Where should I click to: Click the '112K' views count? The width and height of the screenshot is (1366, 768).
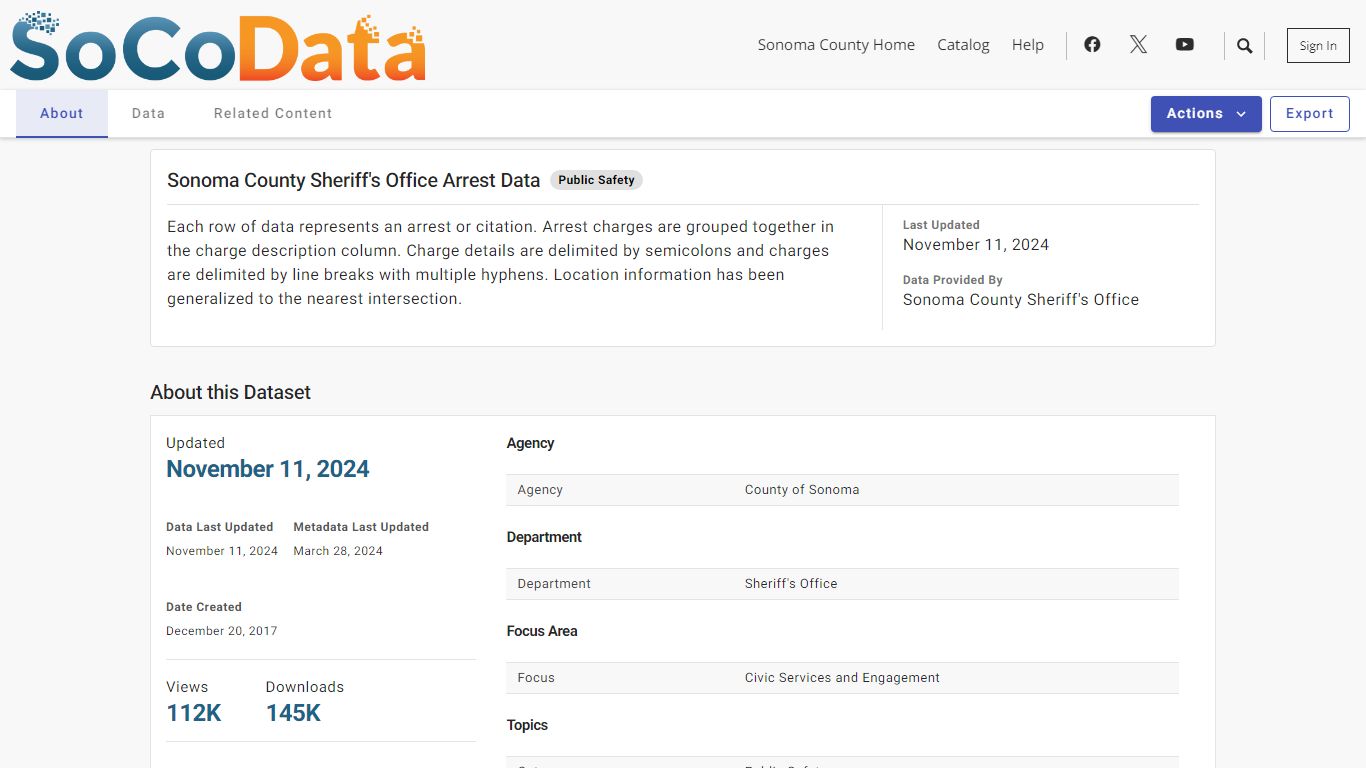click(194, 713)
